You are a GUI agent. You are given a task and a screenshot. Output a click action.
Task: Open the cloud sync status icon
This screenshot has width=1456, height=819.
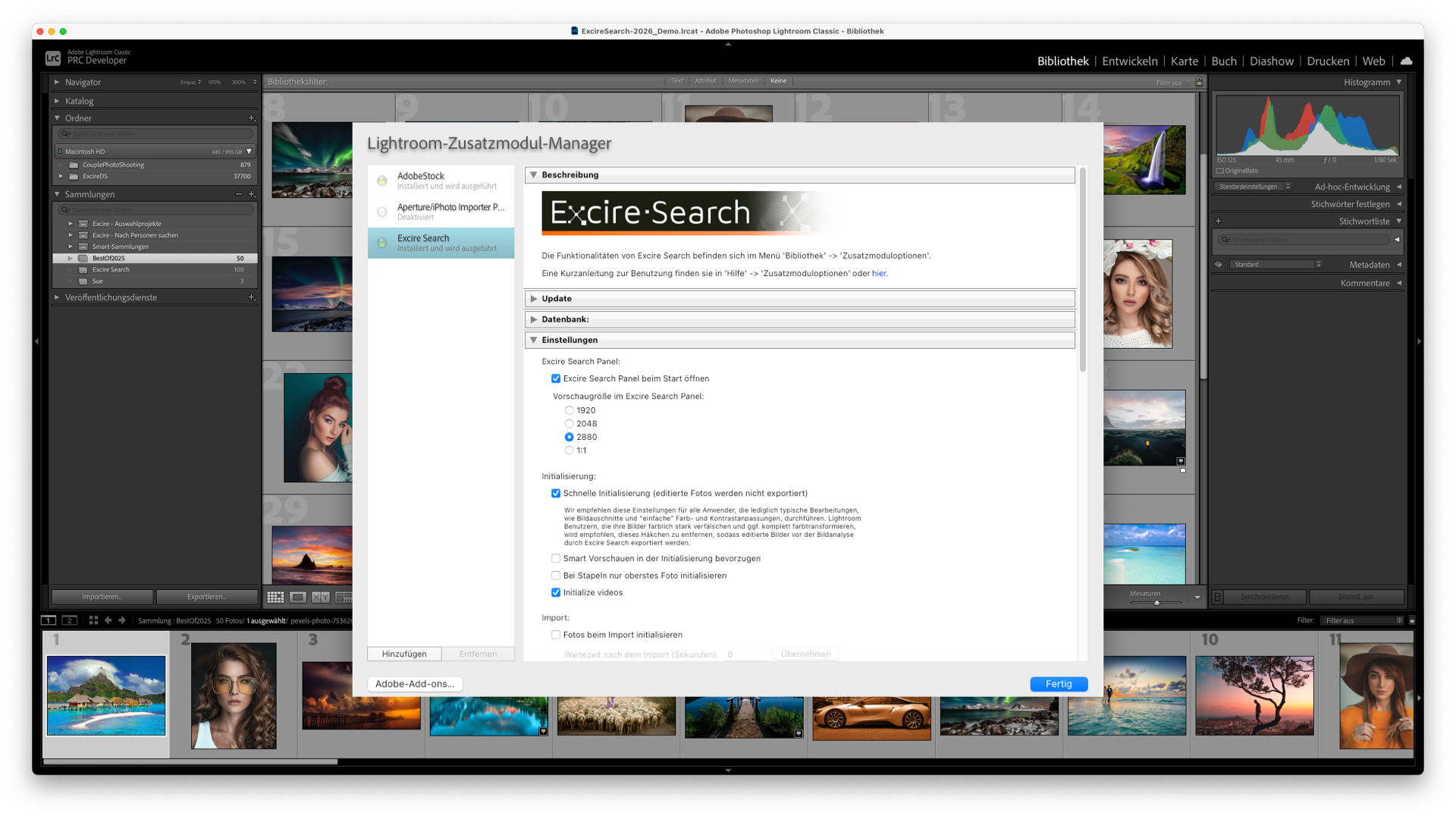(x=1406, y=61)
